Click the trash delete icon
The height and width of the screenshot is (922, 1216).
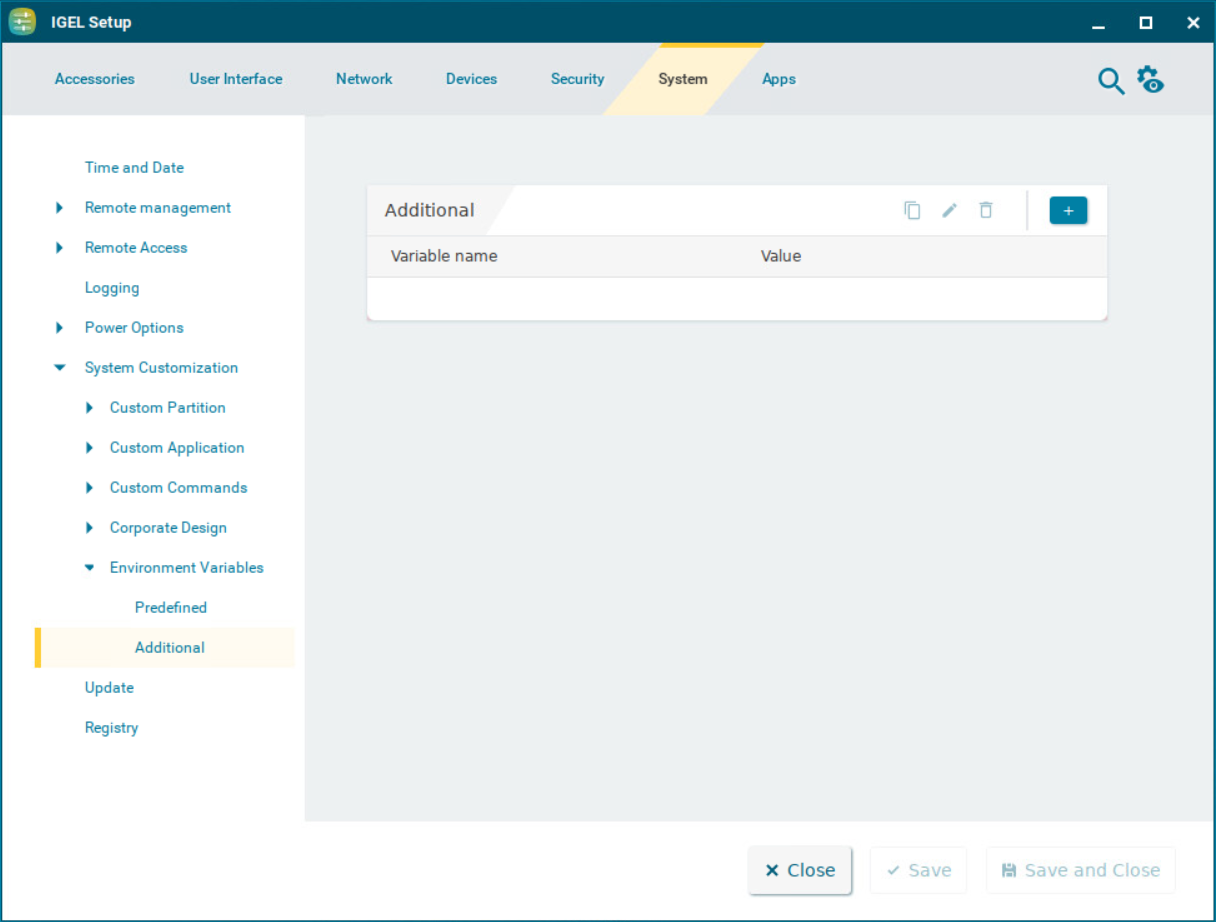pos(986,210)
